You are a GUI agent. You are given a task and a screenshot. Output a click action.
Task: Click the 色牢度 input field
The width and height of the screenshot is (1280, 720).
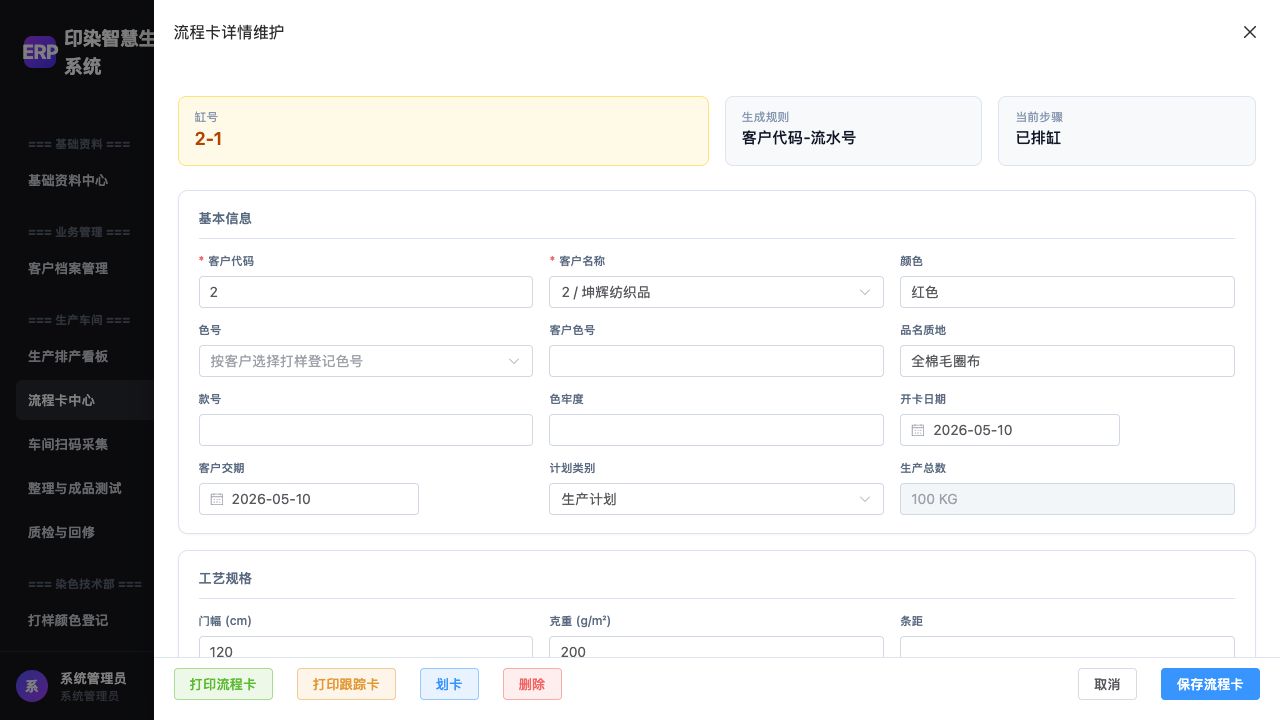[x=716, y=430]
